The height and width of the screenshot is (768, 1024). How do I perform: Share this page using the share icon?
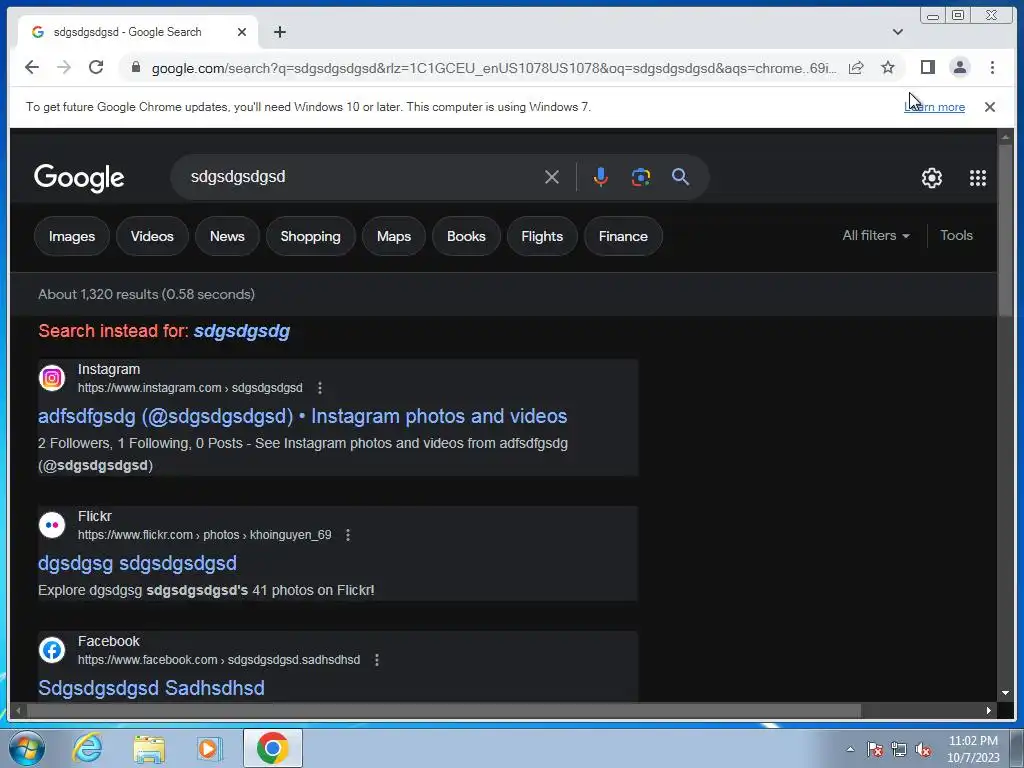coord(856,67)
